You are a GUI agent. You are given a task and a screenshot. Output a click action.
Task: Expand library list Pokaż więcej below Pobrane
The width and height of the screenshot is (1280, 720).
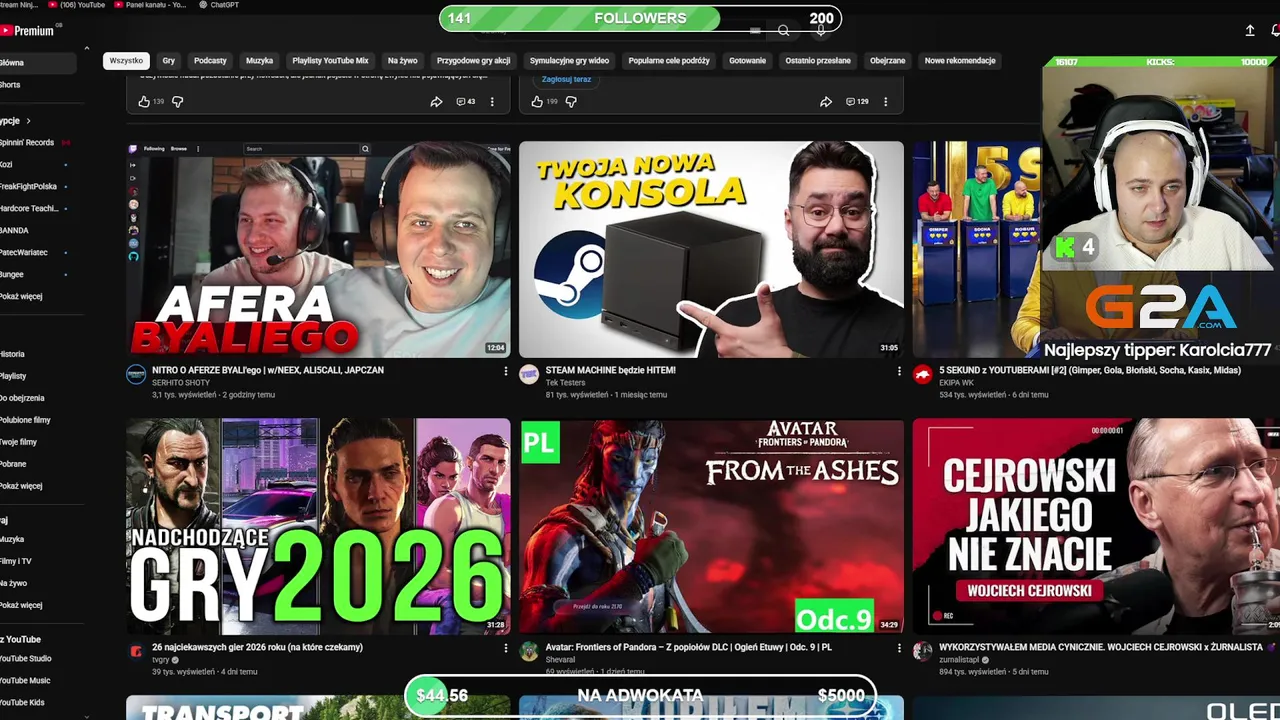[21, 487]
